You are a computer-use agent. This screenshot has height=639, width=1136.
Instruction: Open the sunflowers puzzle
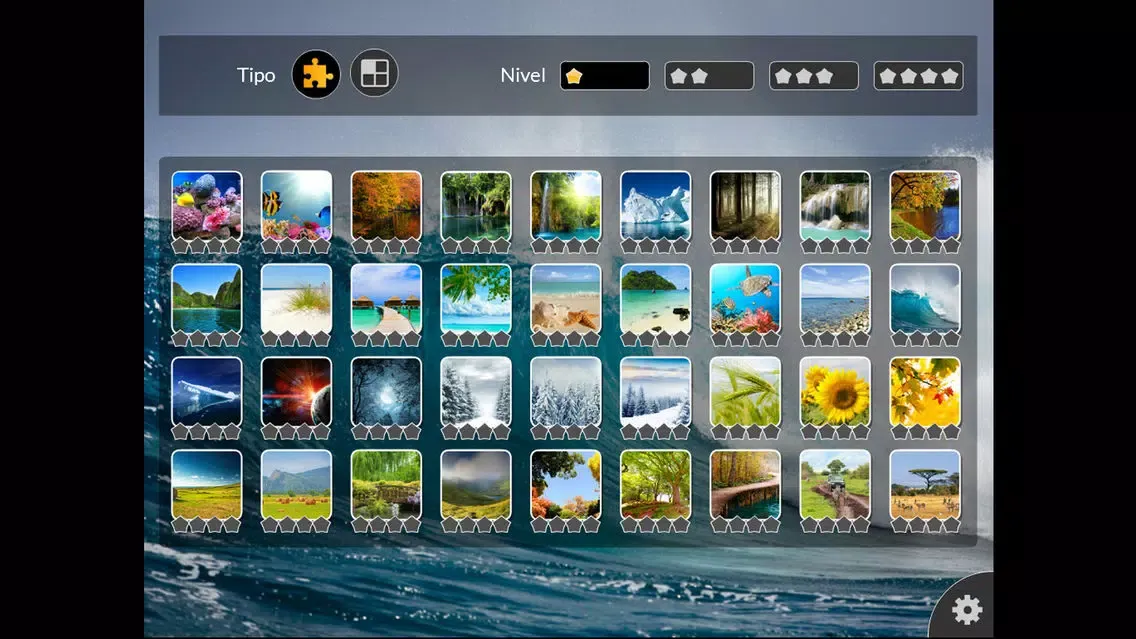(835, 392)
